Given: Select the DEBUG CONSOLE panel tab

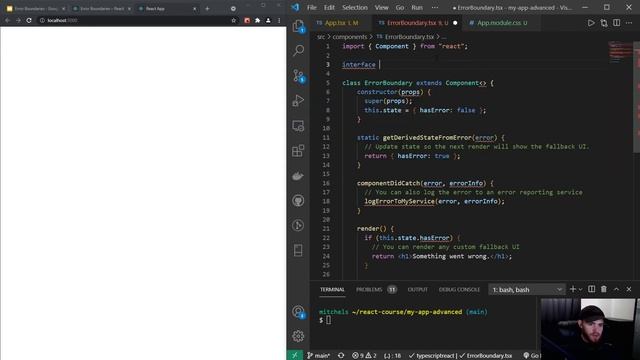Looking at the screenshot, I should point(459,289).
